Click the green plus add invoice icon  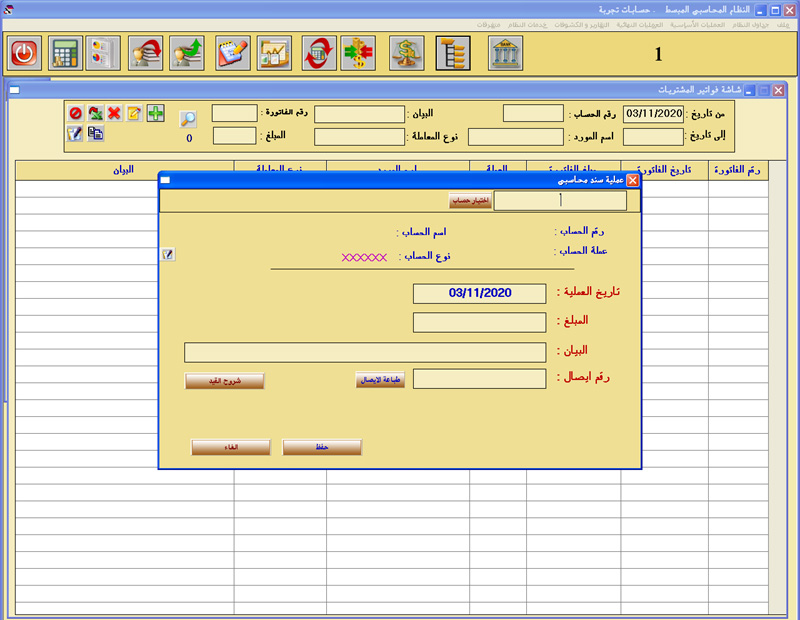[155, 114]
